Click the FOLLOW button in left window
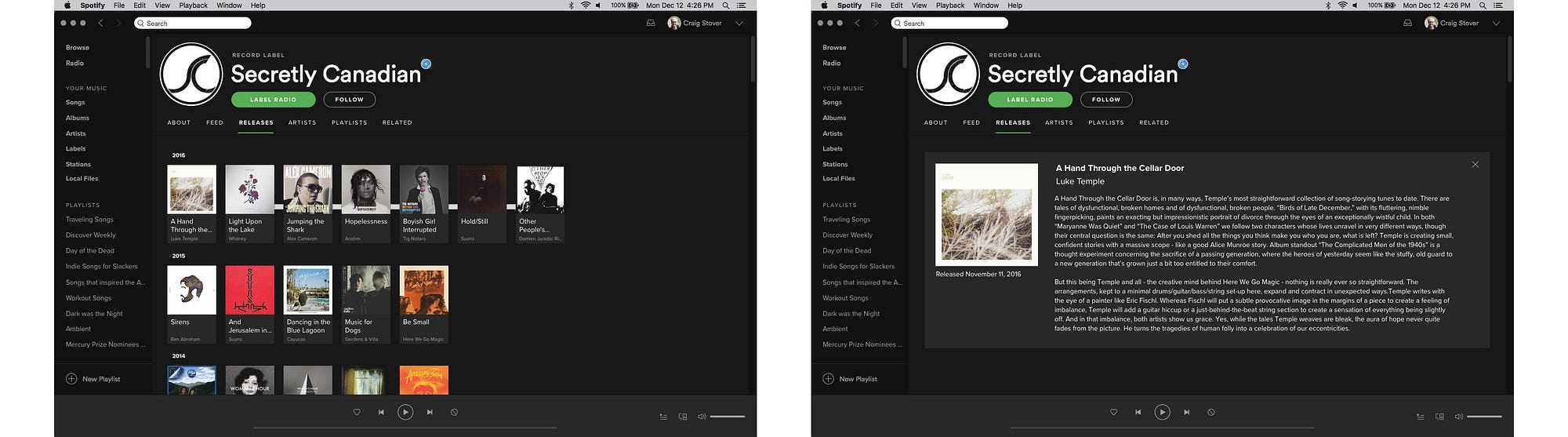 pyautogui.click(x=349, y=100)
